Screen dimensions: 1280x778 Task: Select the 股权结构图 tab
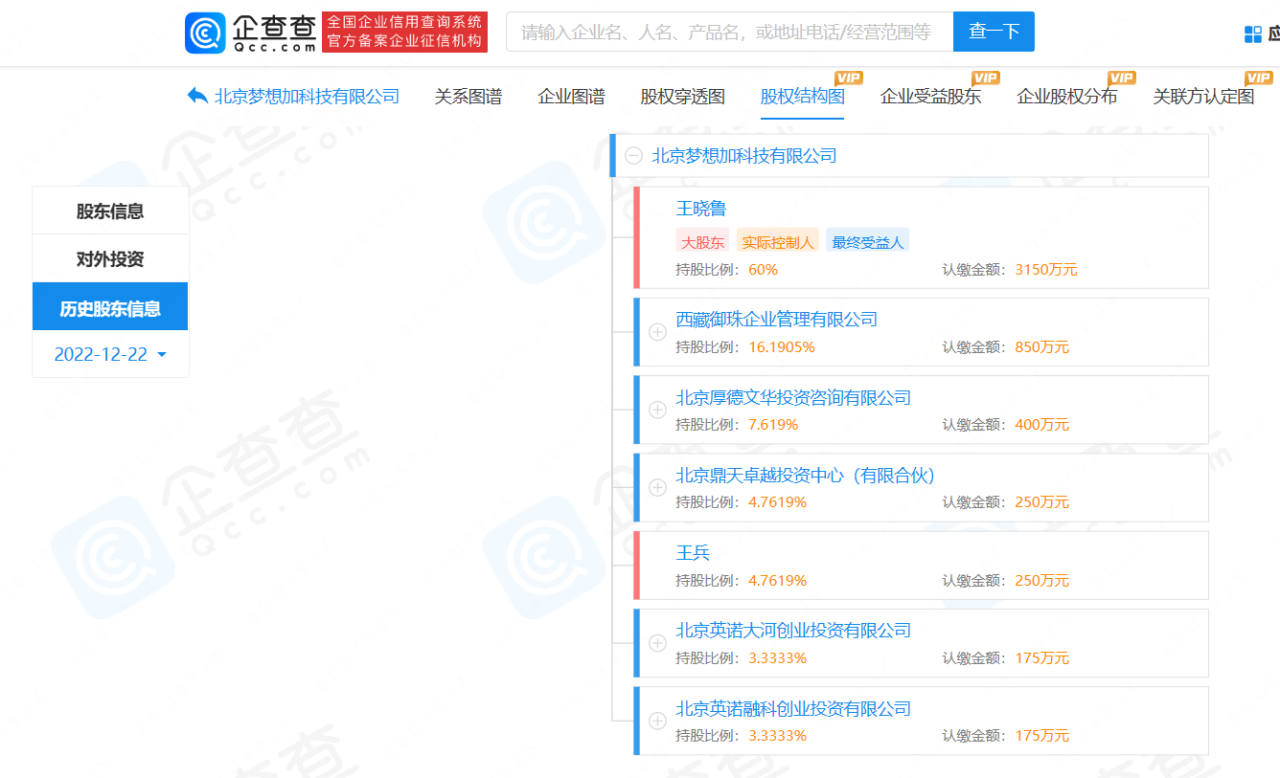(x=802, y=96)
